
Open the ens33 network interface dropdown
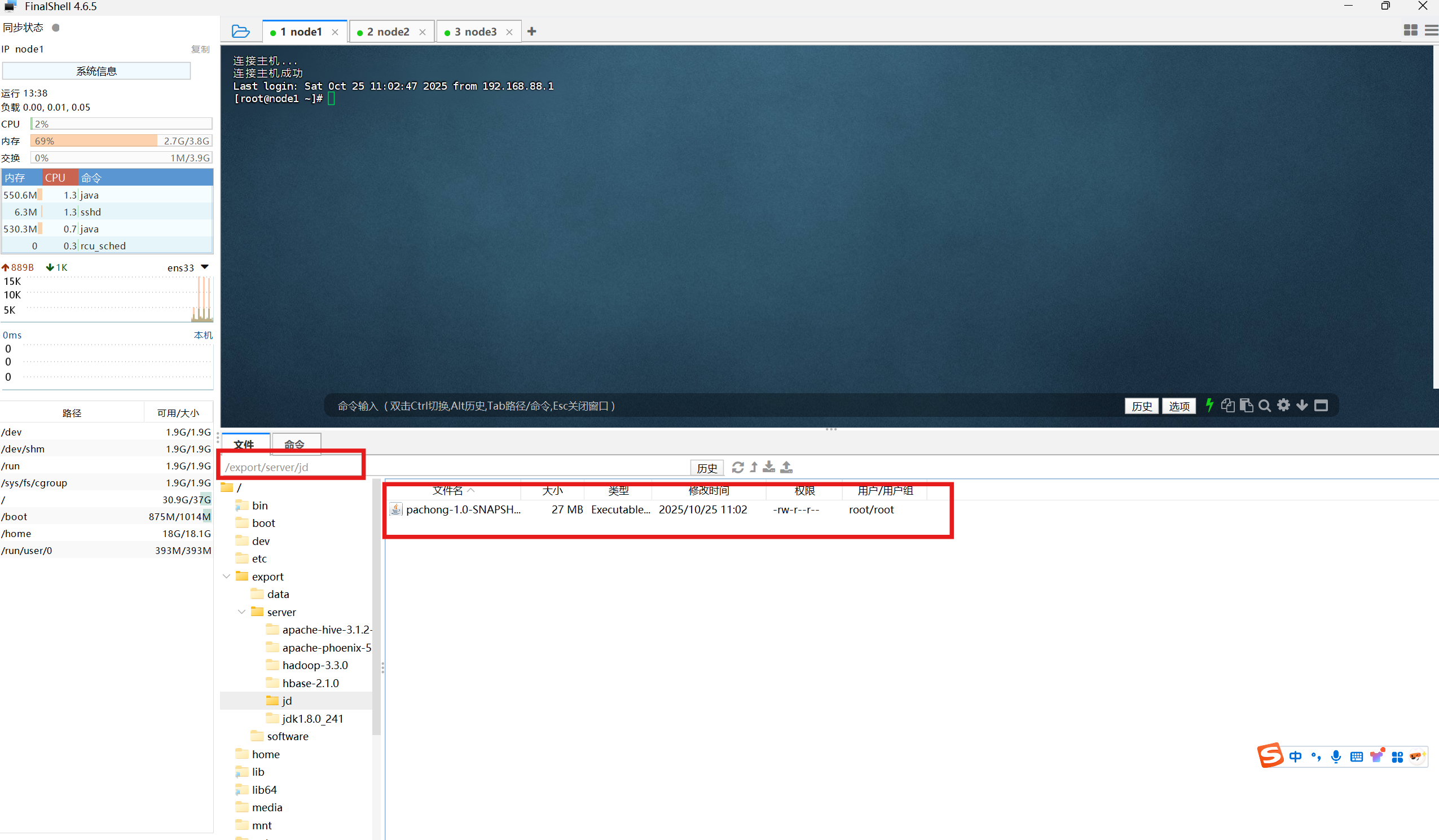205,267
